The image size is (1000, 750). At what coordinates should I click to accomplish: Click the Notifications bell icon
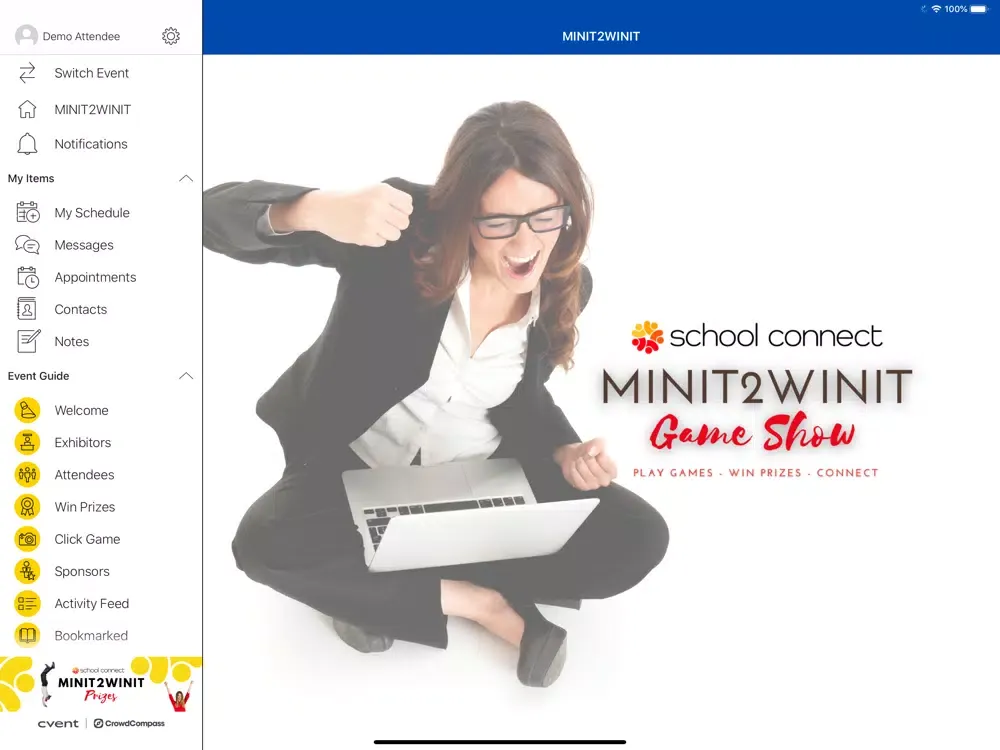(27, 144)
